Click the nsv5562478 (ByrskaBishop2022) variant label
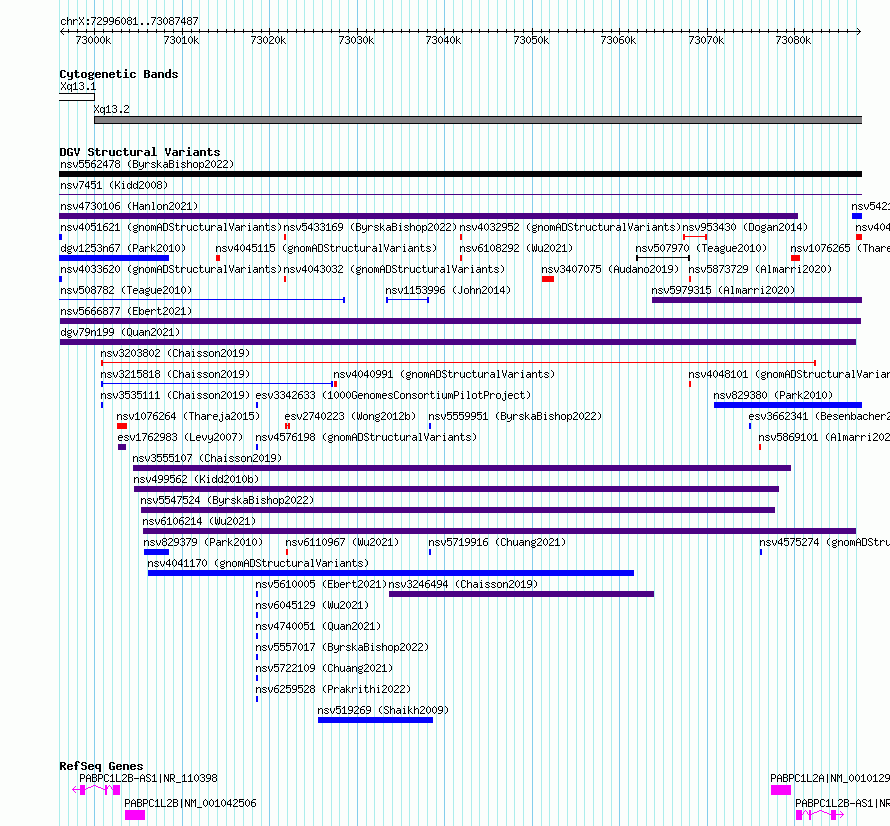Screen dimensions: 890x826 tap(147, 164)
